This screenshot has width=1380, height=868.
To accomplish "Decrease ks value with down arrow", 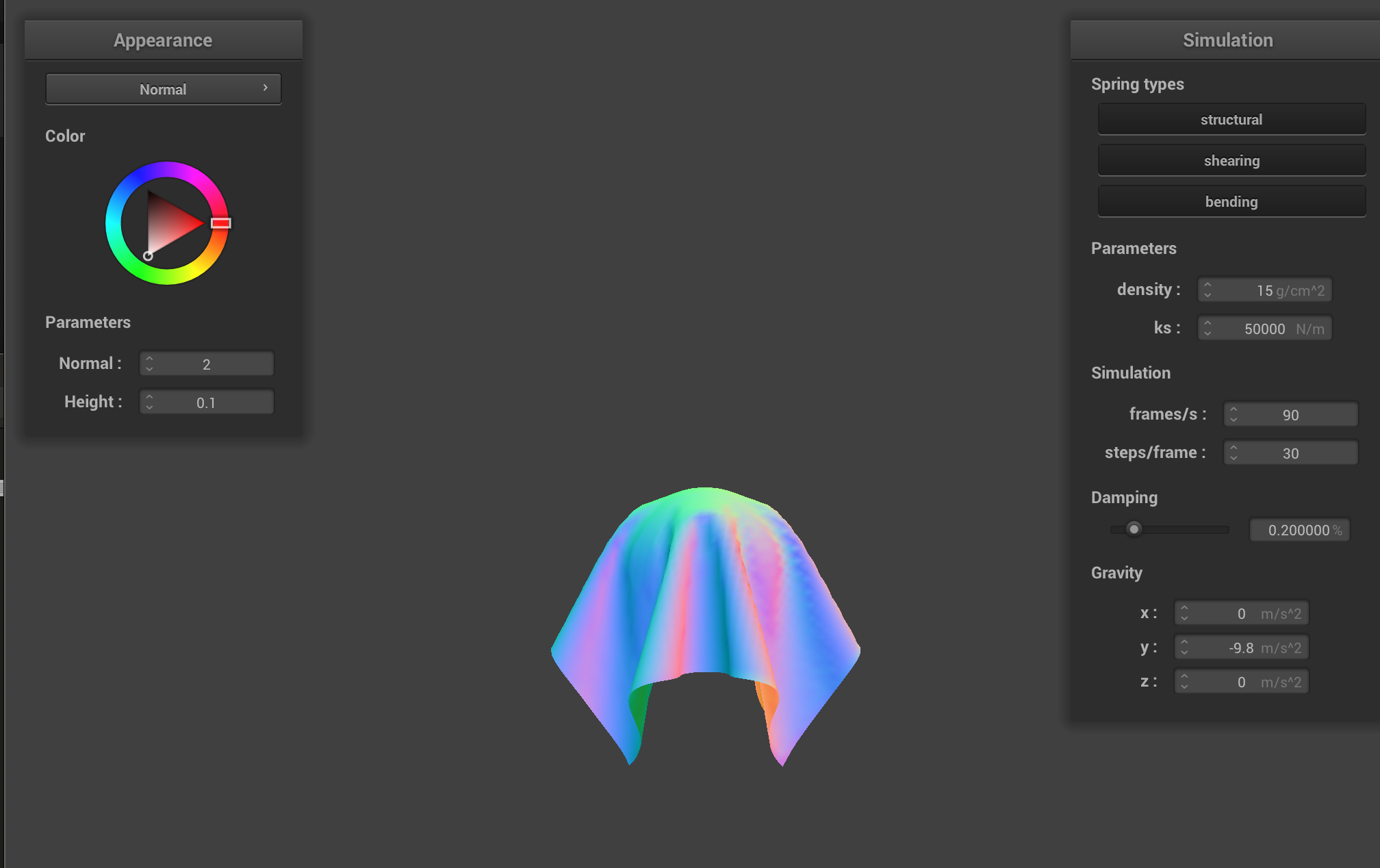I will [1207, 333].
